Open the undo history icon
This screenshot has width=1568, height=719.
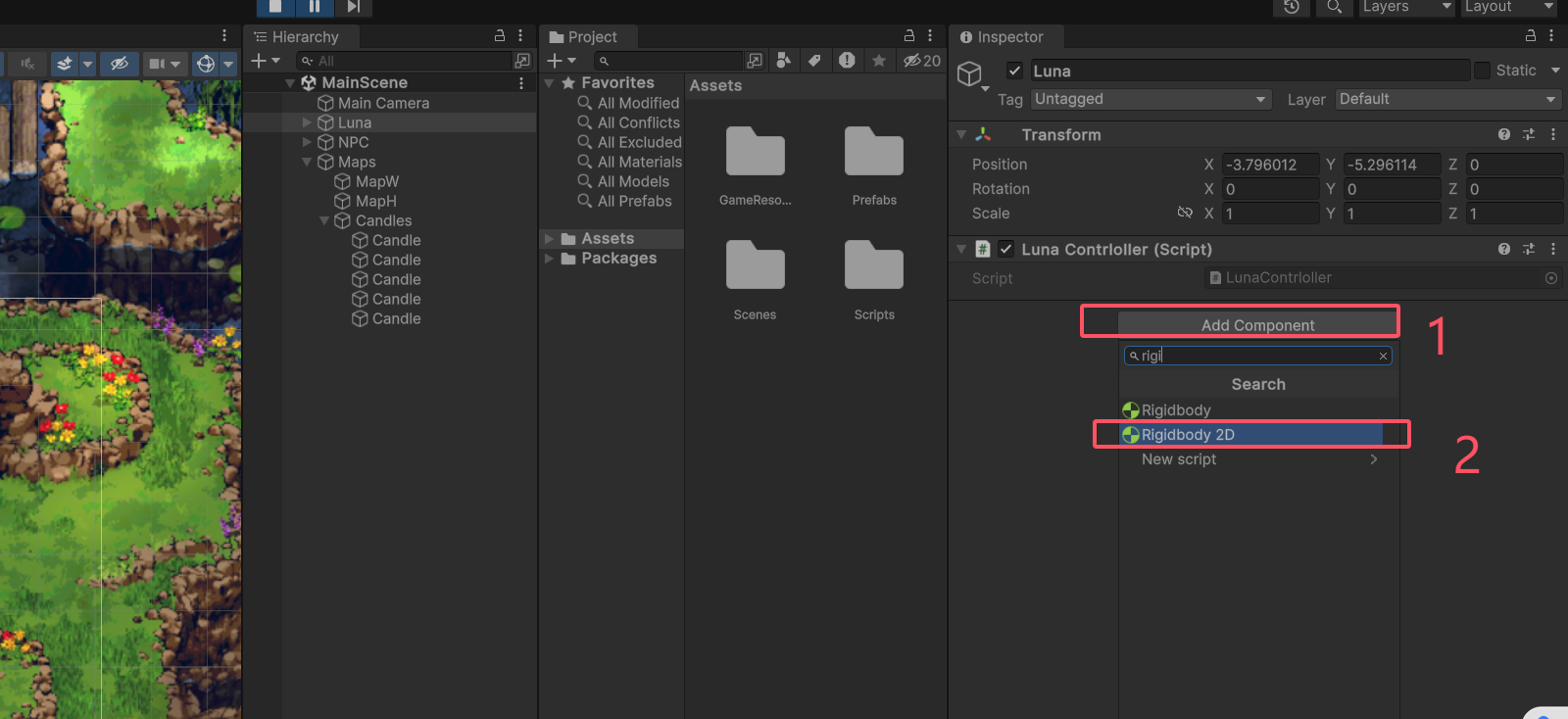(1292, 7)
